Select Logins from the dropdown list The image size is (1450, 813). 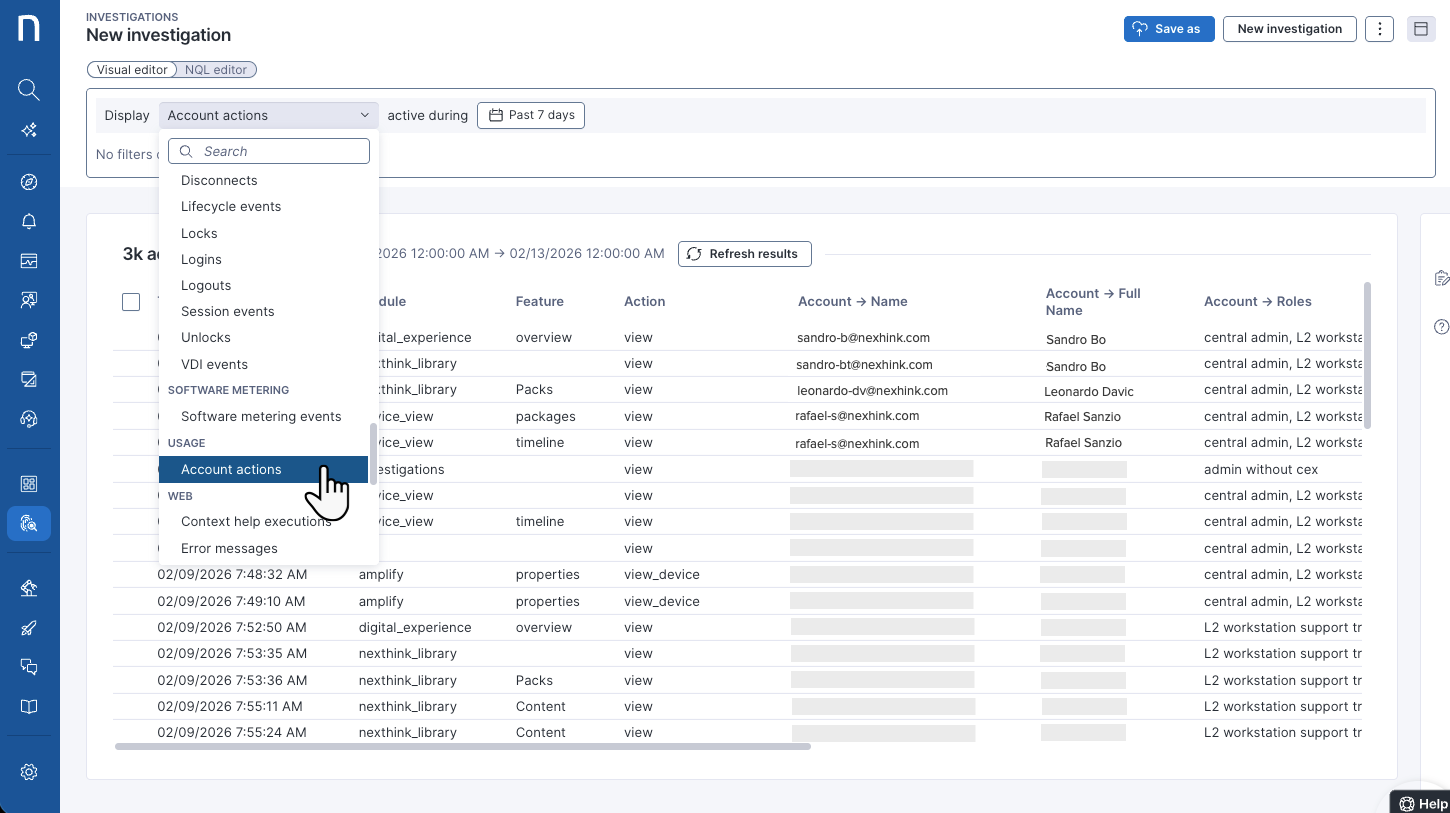pyautogui.click(x=201, y=259)
